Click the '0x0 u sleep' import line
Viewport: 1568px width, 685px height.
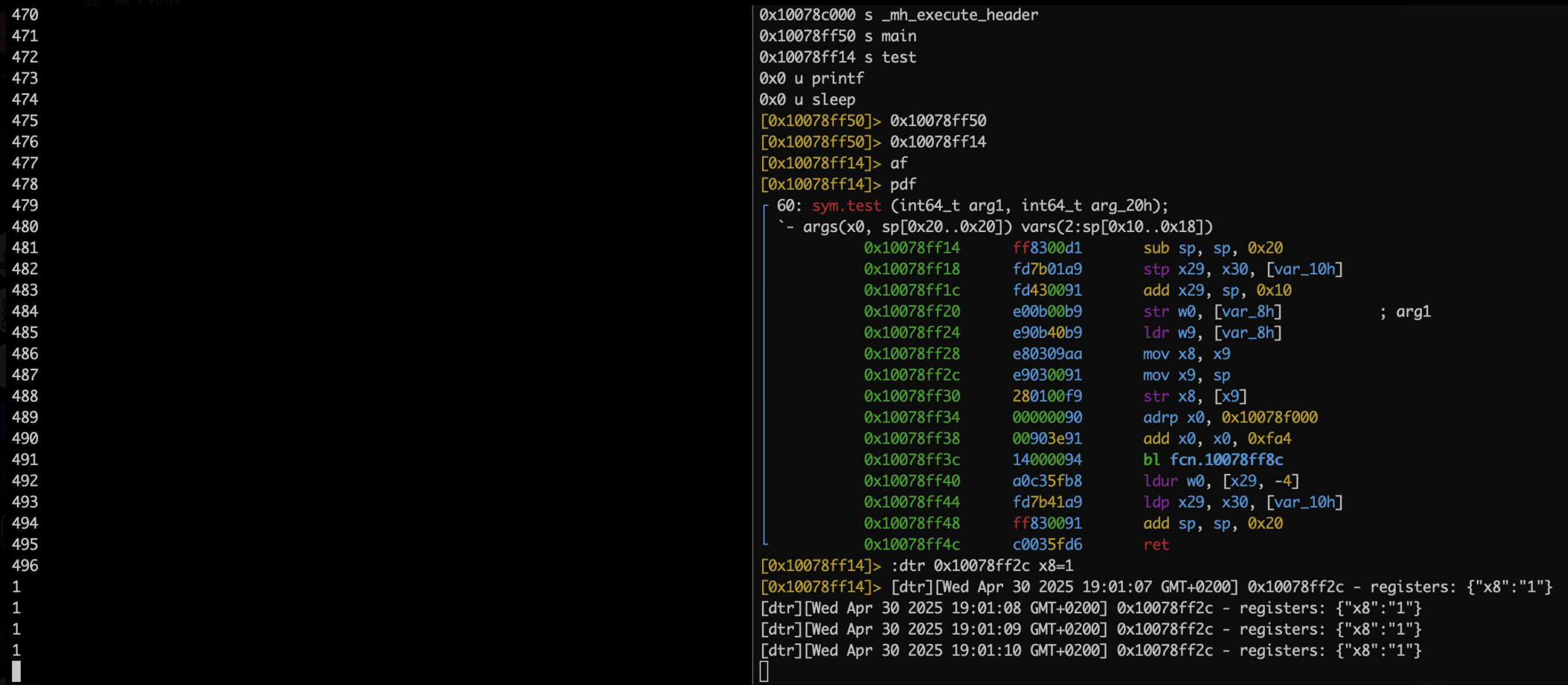tap(807, 100)
